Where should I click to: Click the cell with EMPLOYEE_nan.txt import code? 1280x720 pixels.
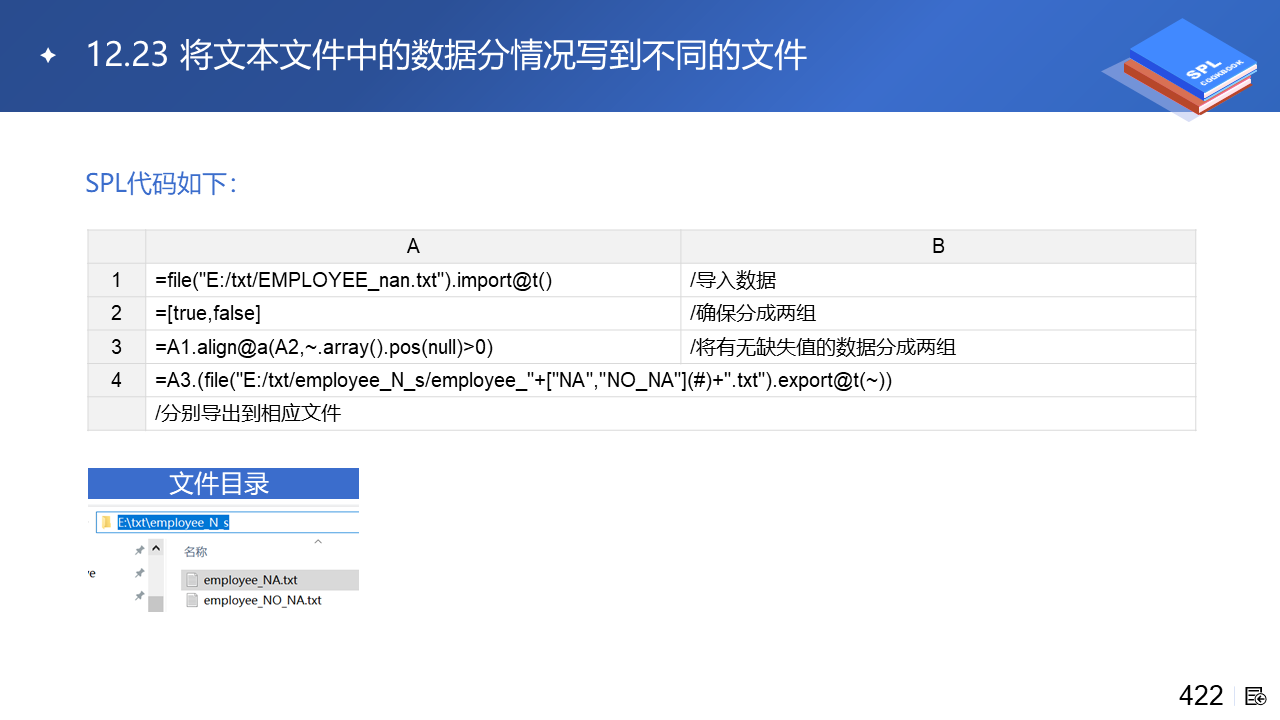click(413, 281)
